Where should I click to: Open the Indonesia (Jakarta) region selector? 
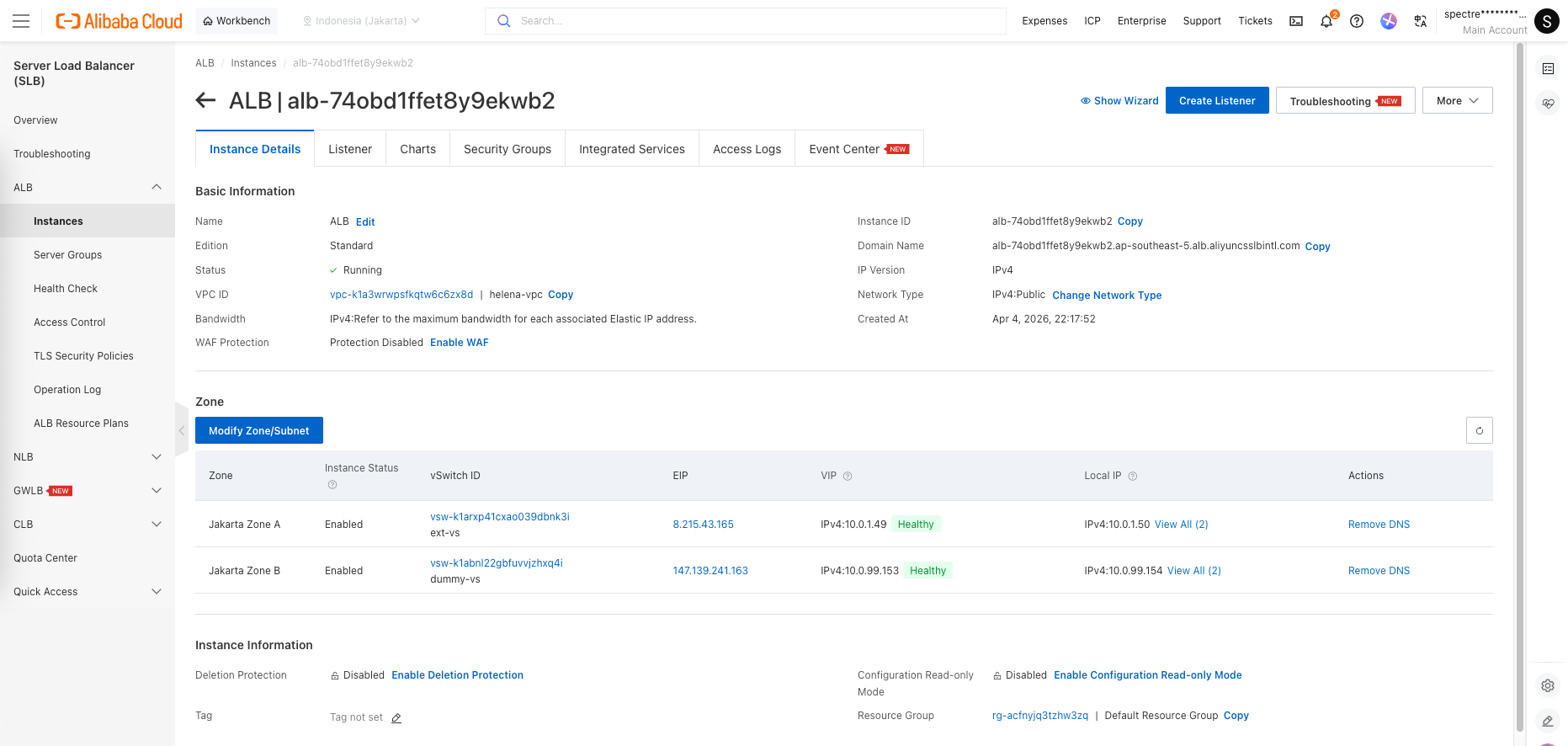click(361, 21)
